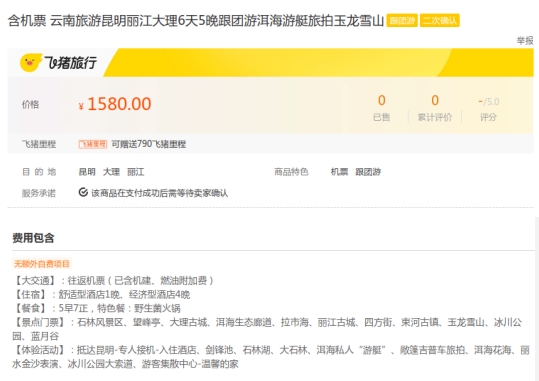Click the 费用包含 section heading

pos(33,238)
